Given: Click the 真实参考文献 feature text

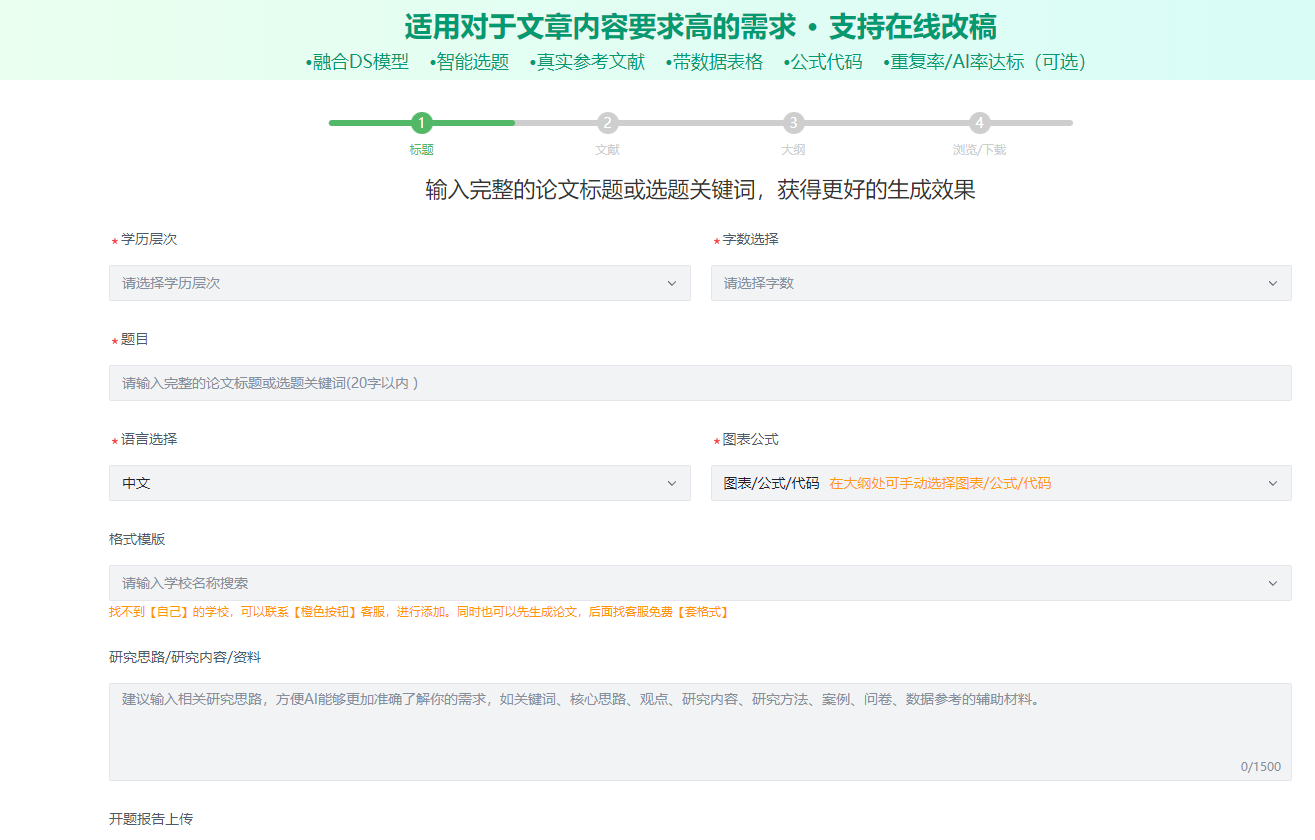Looking at the screenshot, I should pyautogui.click(x=588, y=62).
